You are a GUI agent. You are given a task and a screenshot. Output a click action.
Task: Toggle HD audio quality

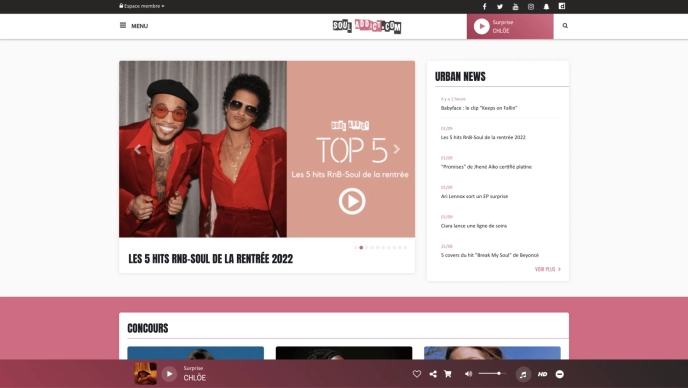pyautogui.click(x=542, y=374)
